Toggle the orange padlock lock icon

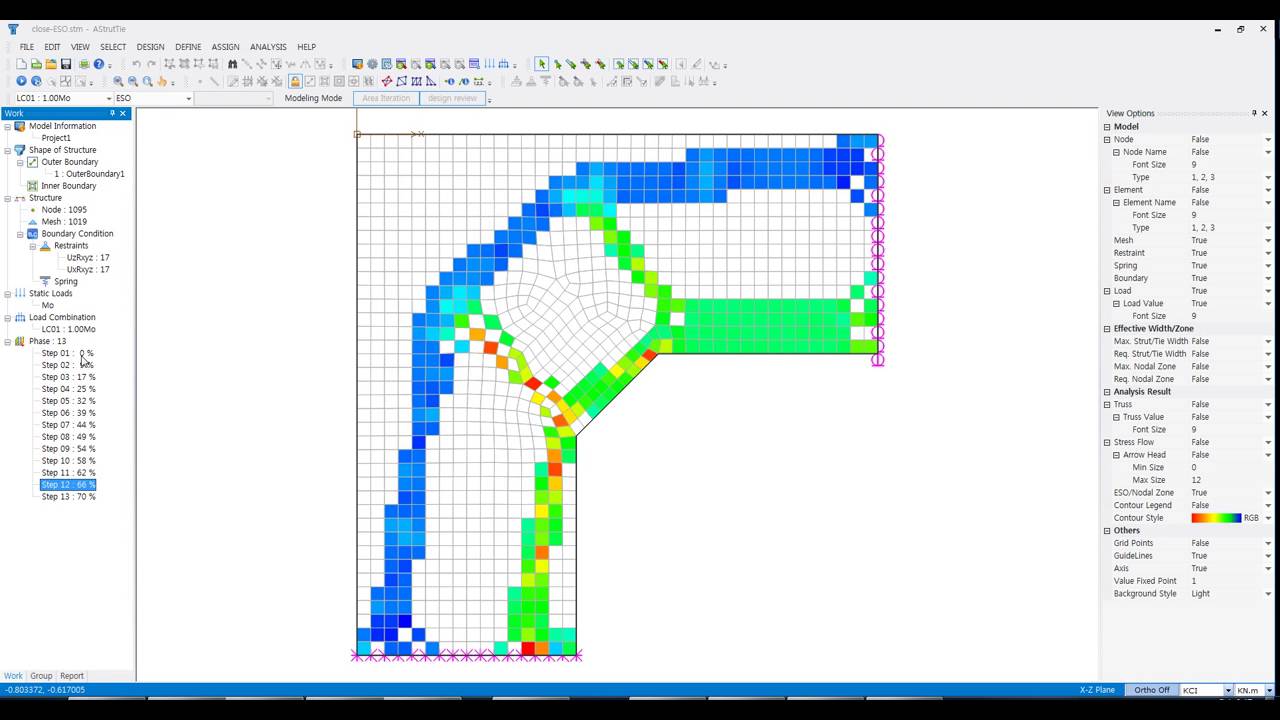click(x=295, y=81)
